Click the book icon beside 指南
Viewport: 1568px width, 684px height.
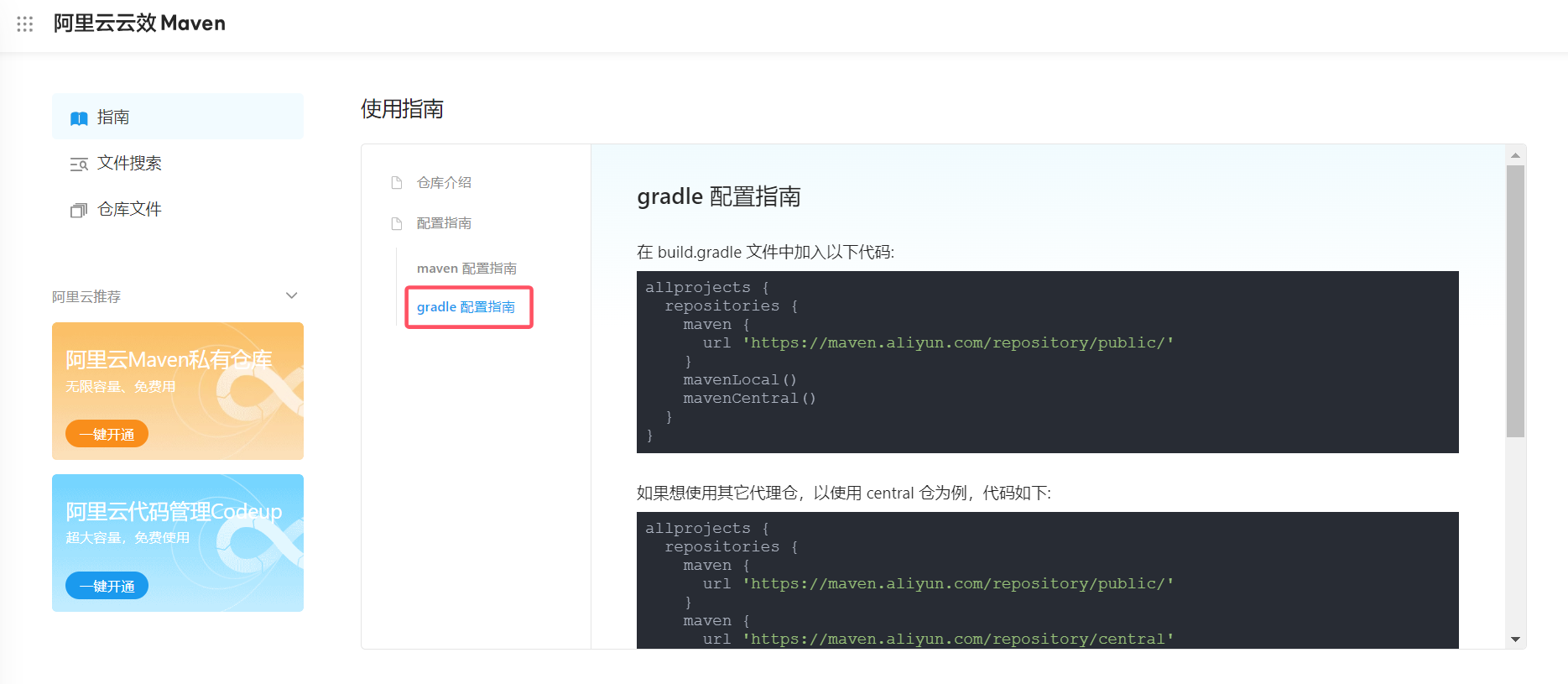79,118
